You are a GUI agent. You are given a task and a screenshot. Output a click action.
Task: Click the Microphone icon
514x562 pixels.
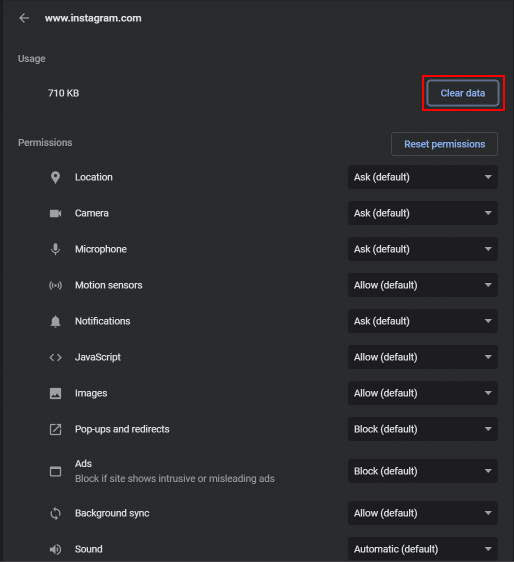(x=55, y=249)
